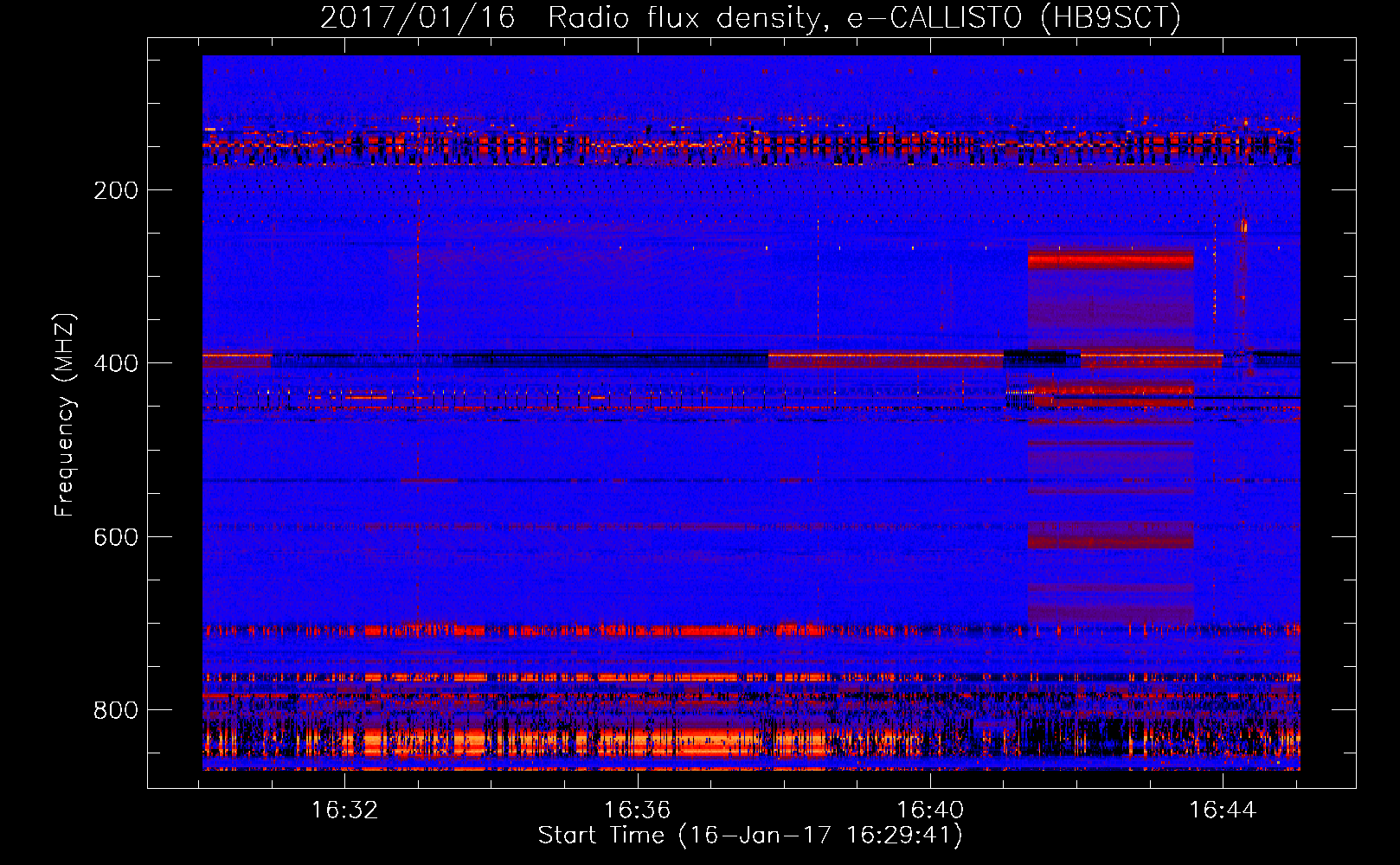Click the plot title '2017/01/16 Radio flux density'
Screen dimensions: 1400x865
pos(750,17)
